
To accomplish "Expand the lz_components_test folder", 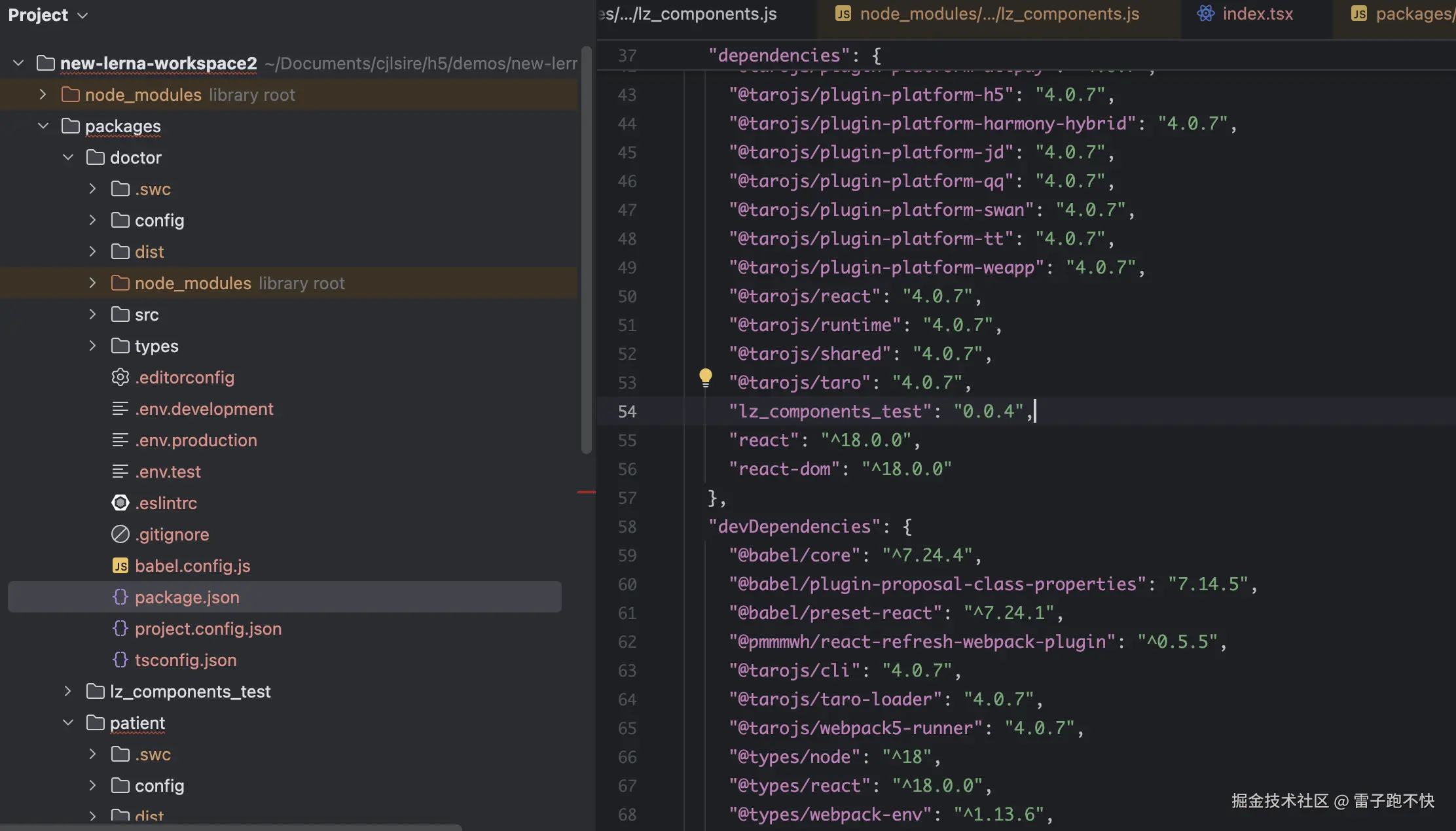I will coord(68,692).
